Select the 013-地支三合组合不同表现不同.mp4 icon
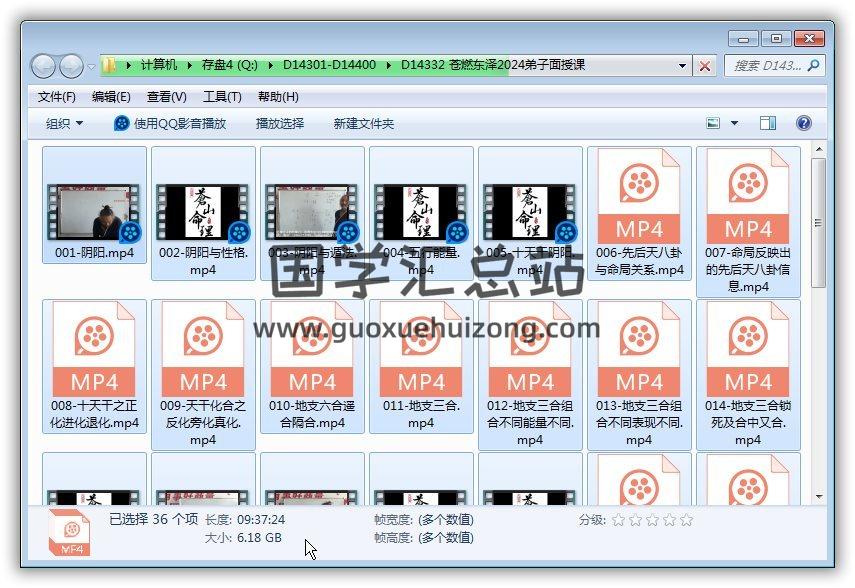The height and width of the screenshot is (588, 855). pyautogui.click(x=639, y=349)
